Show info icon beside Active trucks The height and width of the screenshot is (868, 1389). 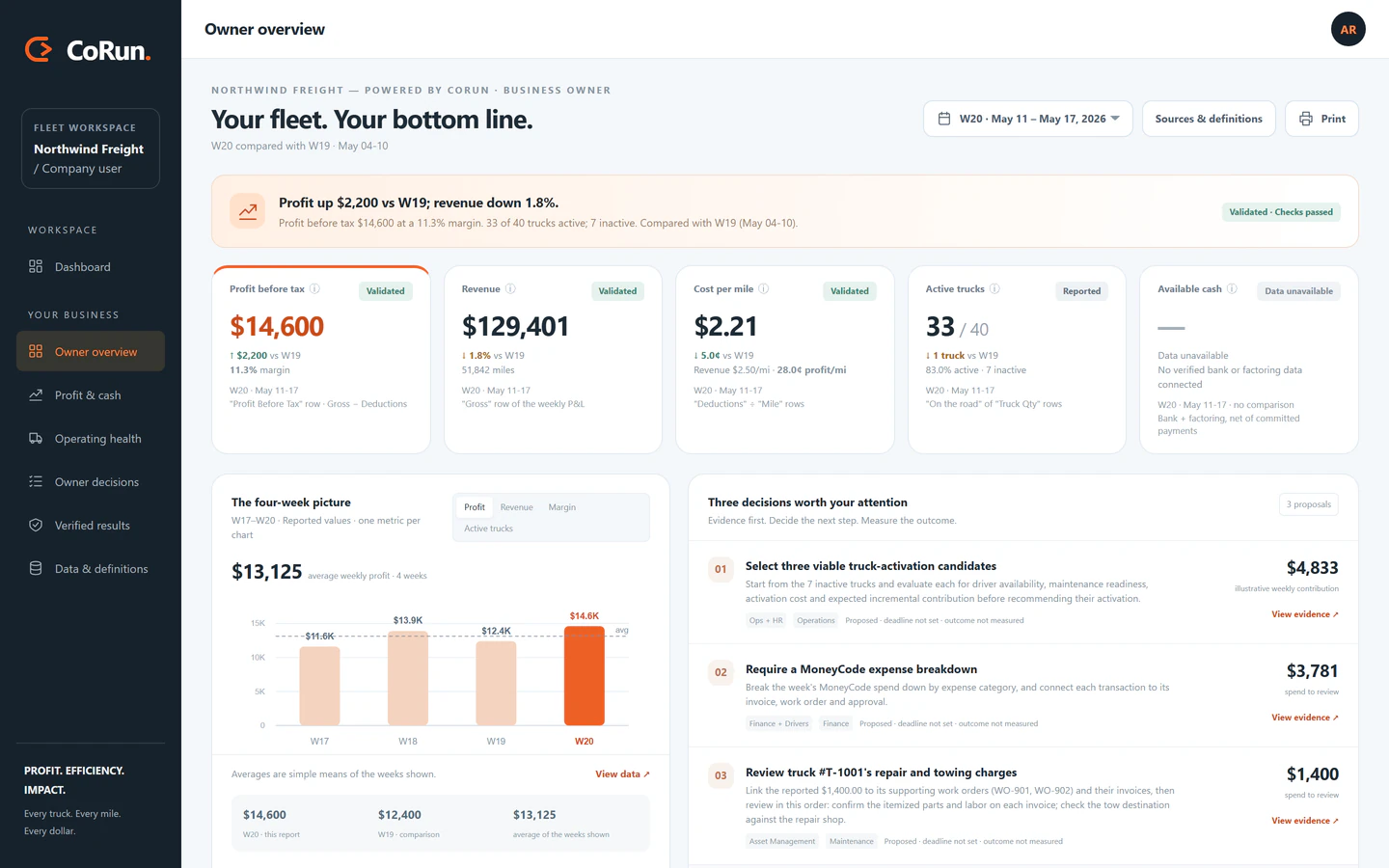(994, 288)
